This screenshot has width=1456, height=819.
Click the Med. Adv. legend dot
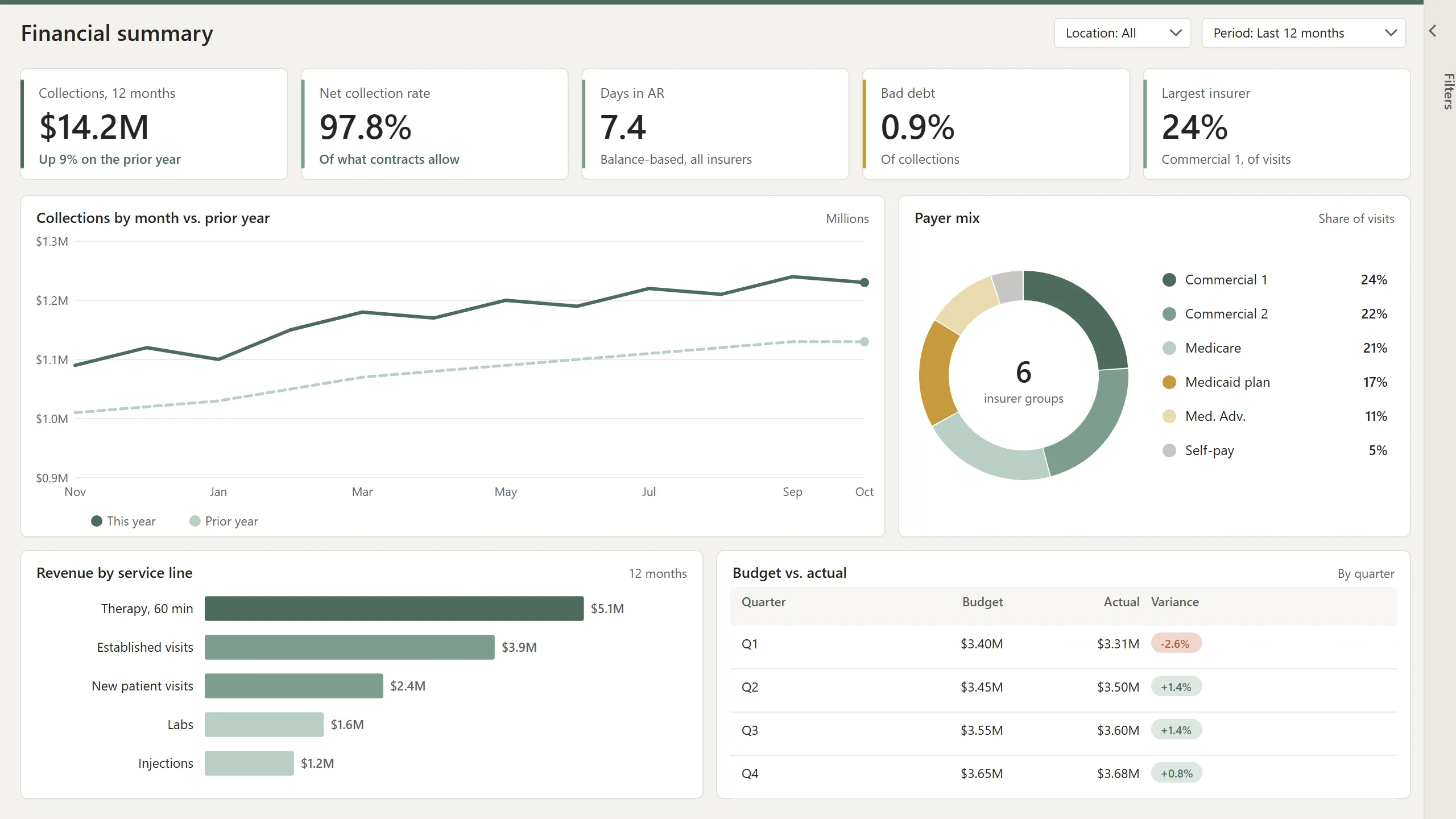tap(1169, 416)
